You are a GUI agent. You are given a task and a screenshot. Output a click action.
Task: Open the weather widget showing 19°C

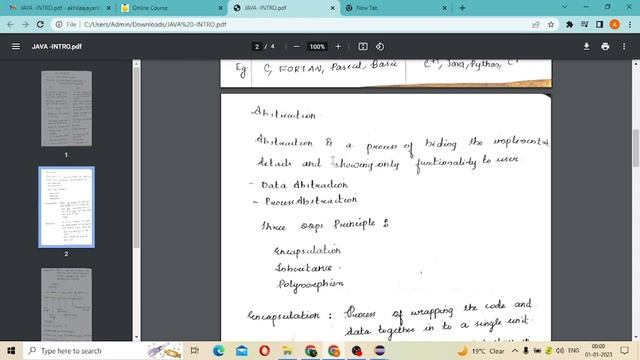click(x=481, y=351)
